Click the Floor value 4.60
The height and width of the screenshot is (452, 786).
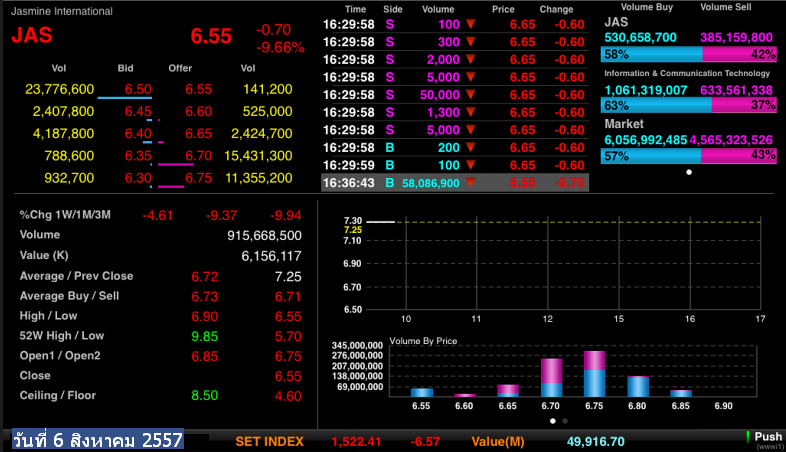click(288, 396)
